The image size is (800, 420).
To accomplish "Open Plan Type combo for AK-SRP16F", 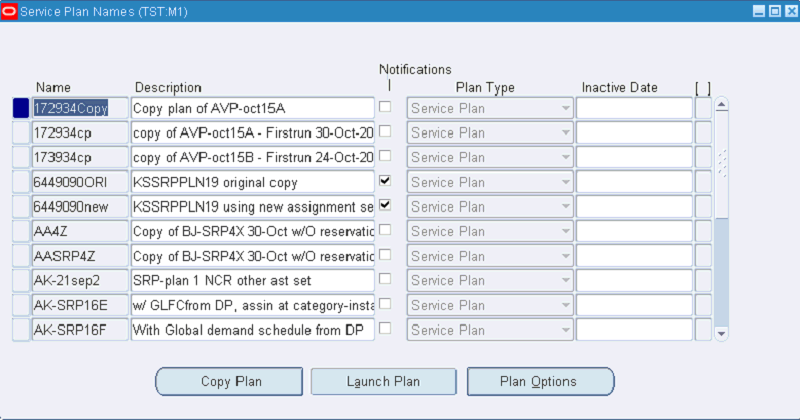I will [565, 330].
